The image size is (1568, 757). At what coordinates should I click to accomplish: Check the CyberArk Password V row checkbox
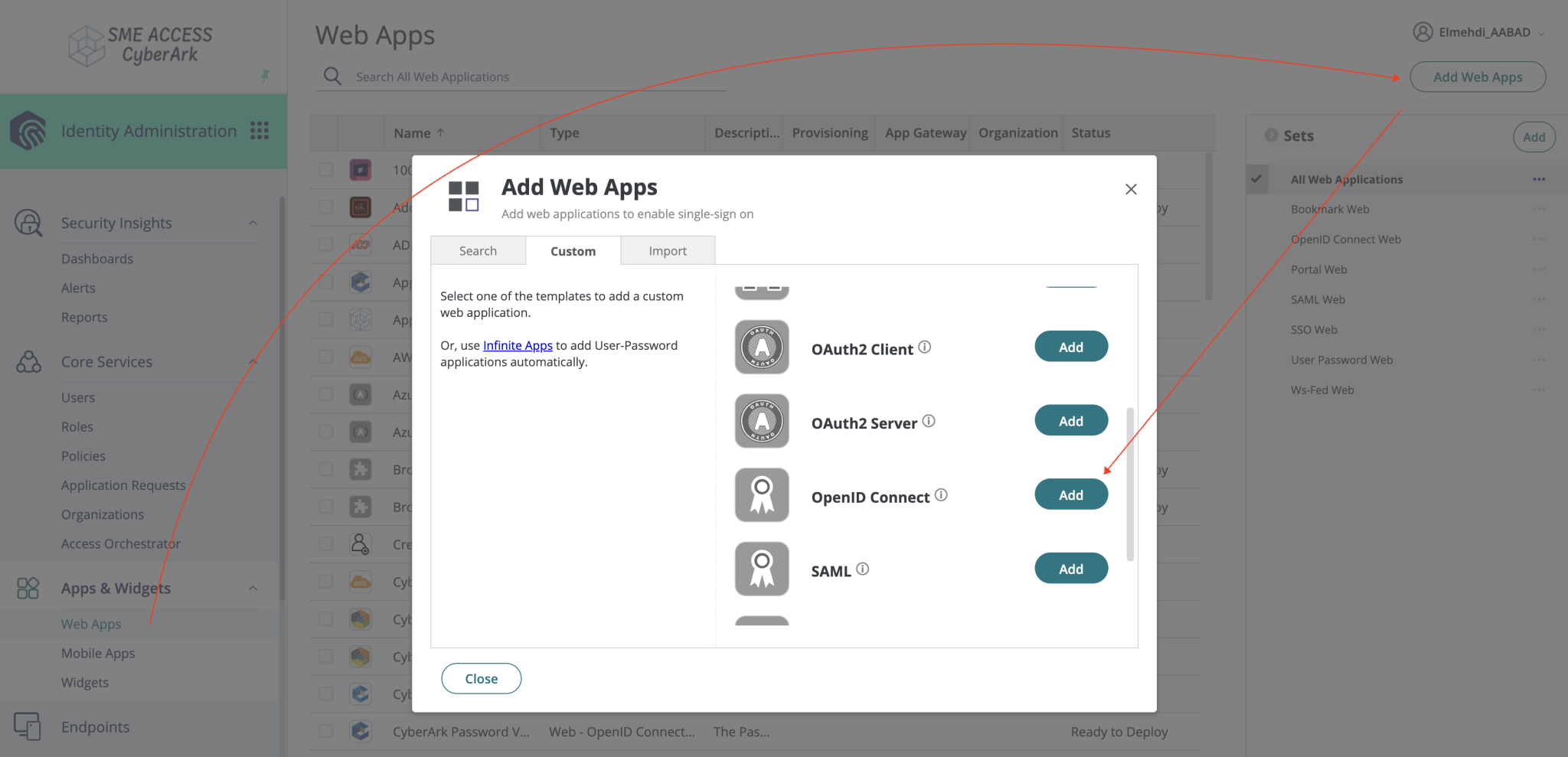[325, 731]
